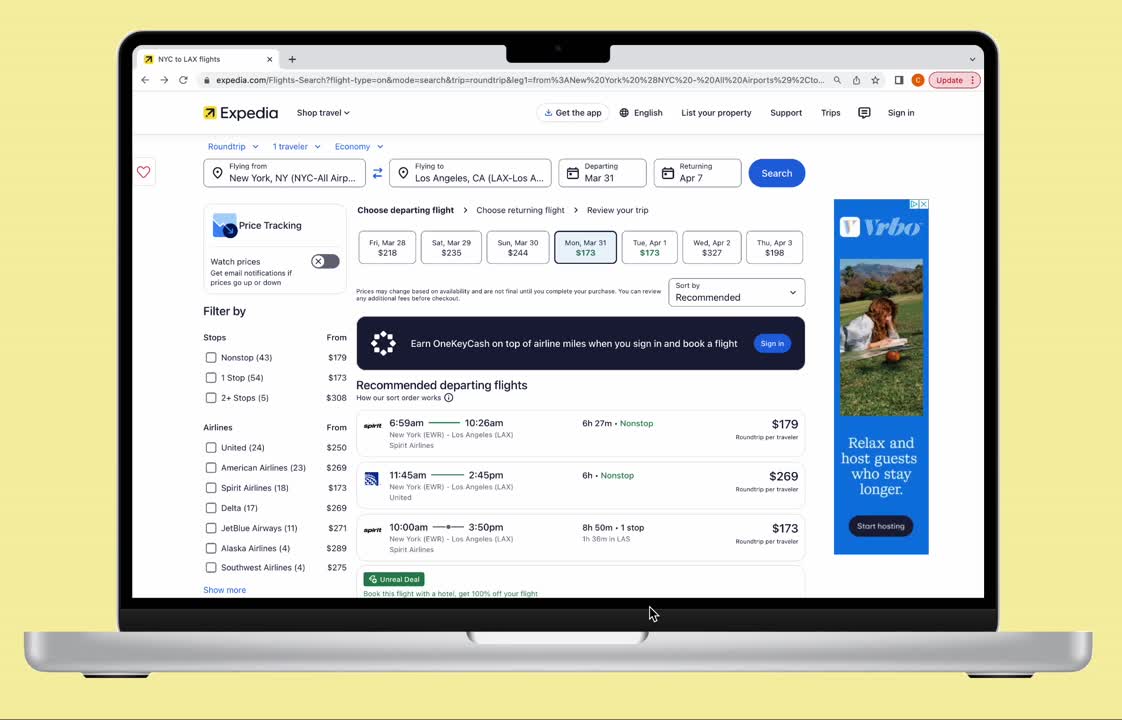Check the 2+ Stops (5) filter

point(211,398)
